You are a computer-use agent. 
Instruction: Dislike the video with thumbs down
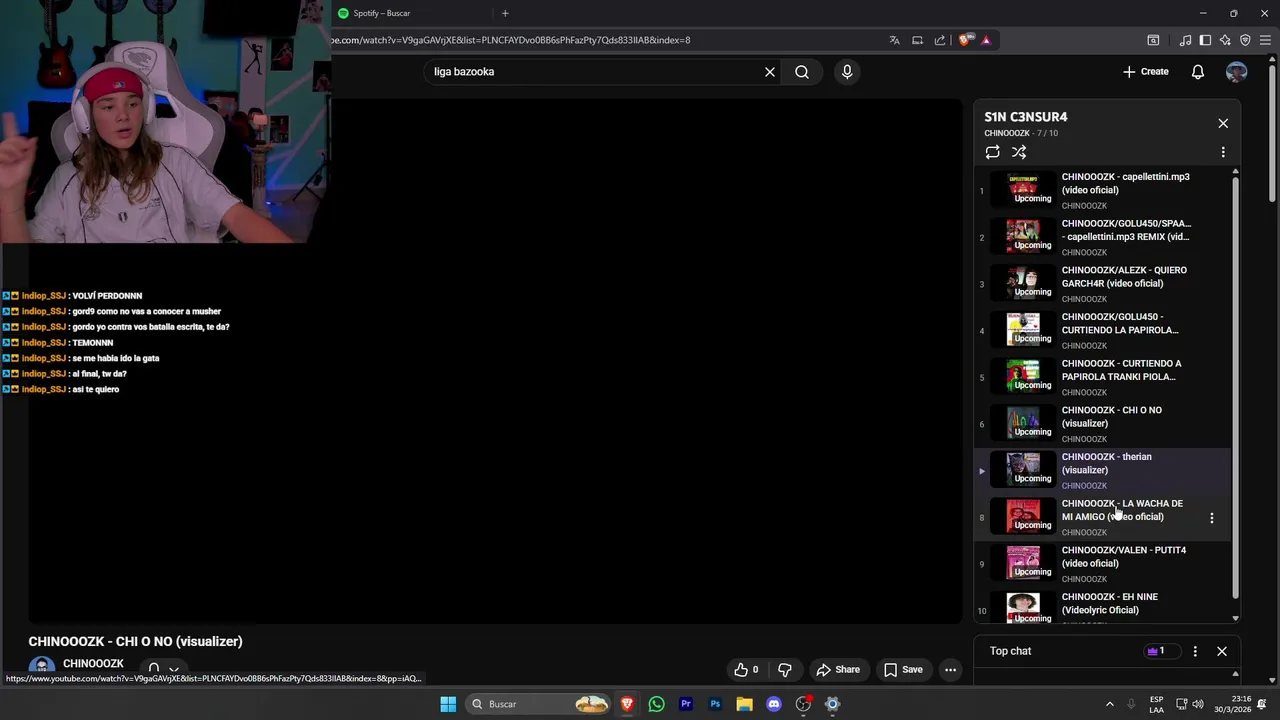point(785,670)
